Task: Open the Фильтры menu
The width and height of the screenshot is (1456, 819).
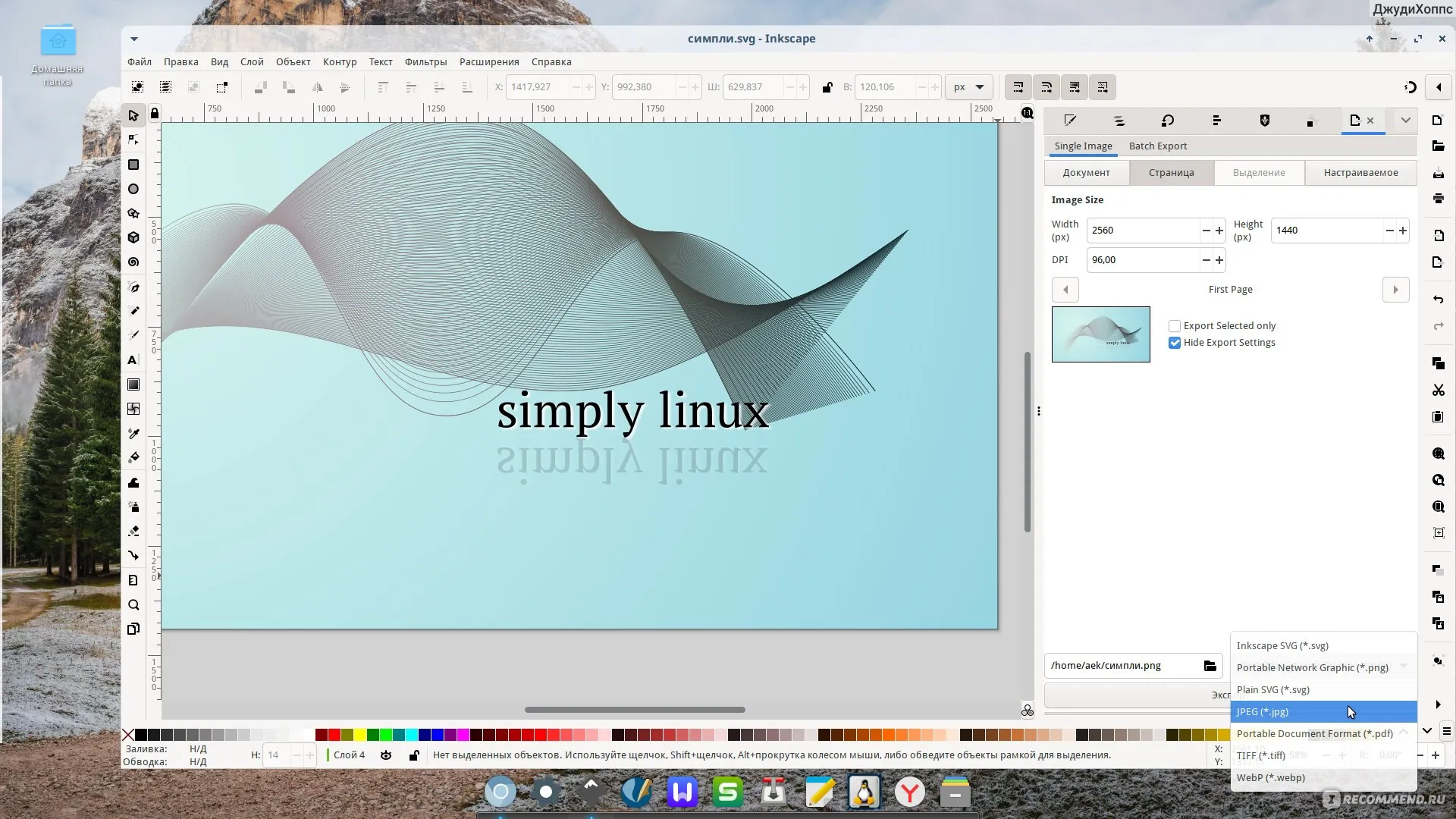Action: (x=425, y=62)
